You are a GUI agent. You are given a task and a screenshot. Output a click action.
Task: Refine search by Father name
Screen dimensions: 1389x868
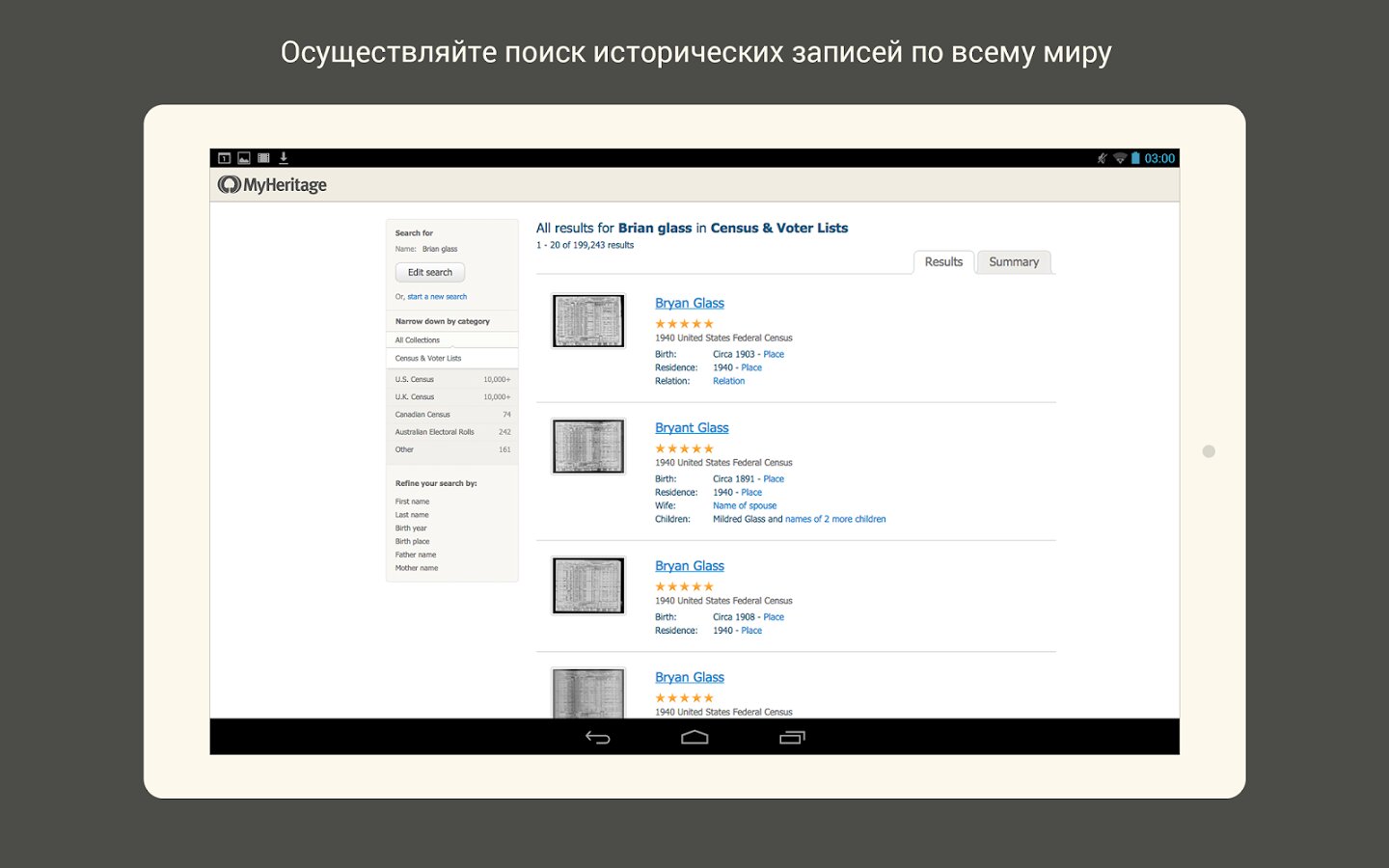click(416, 555)
